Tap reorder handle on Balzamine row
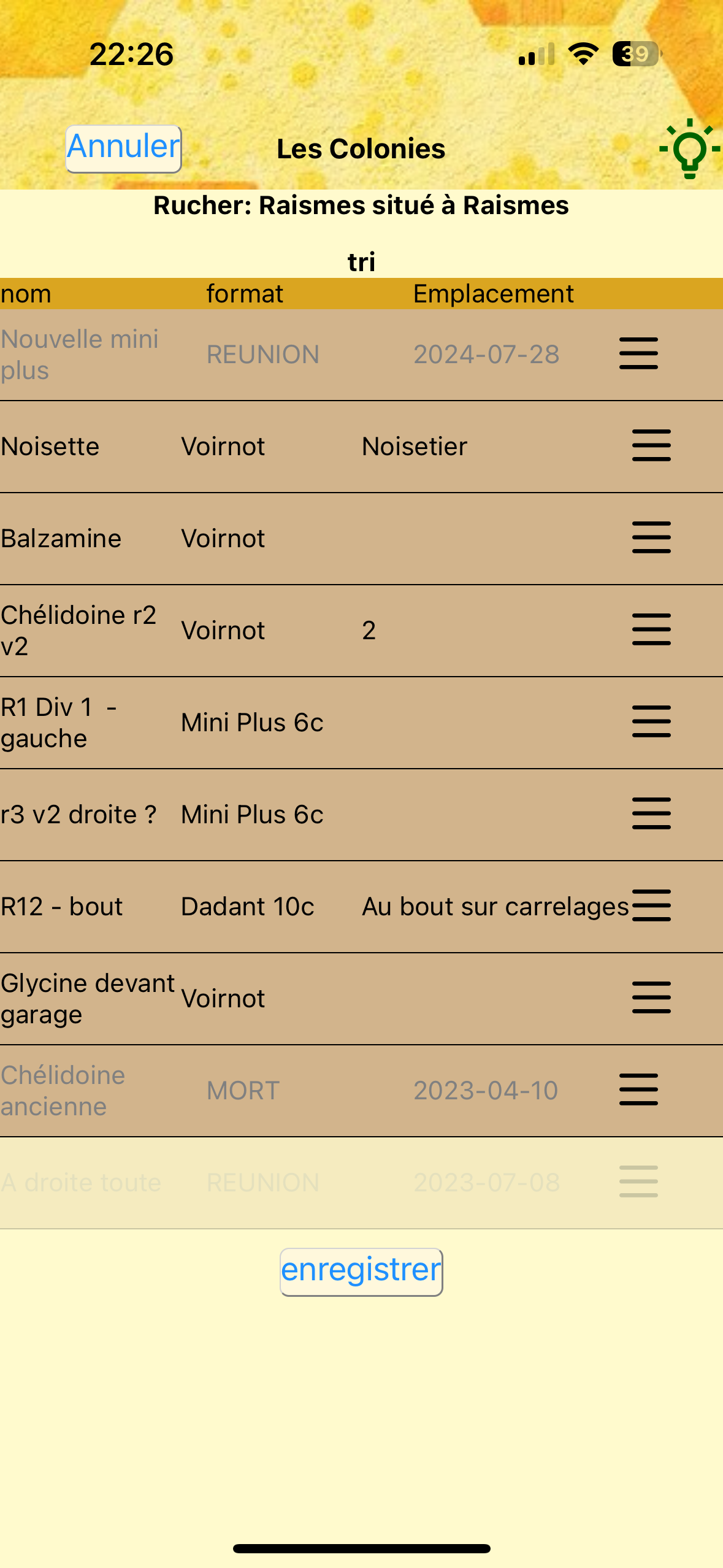The image size is (723, 1568). coord(651,537)
